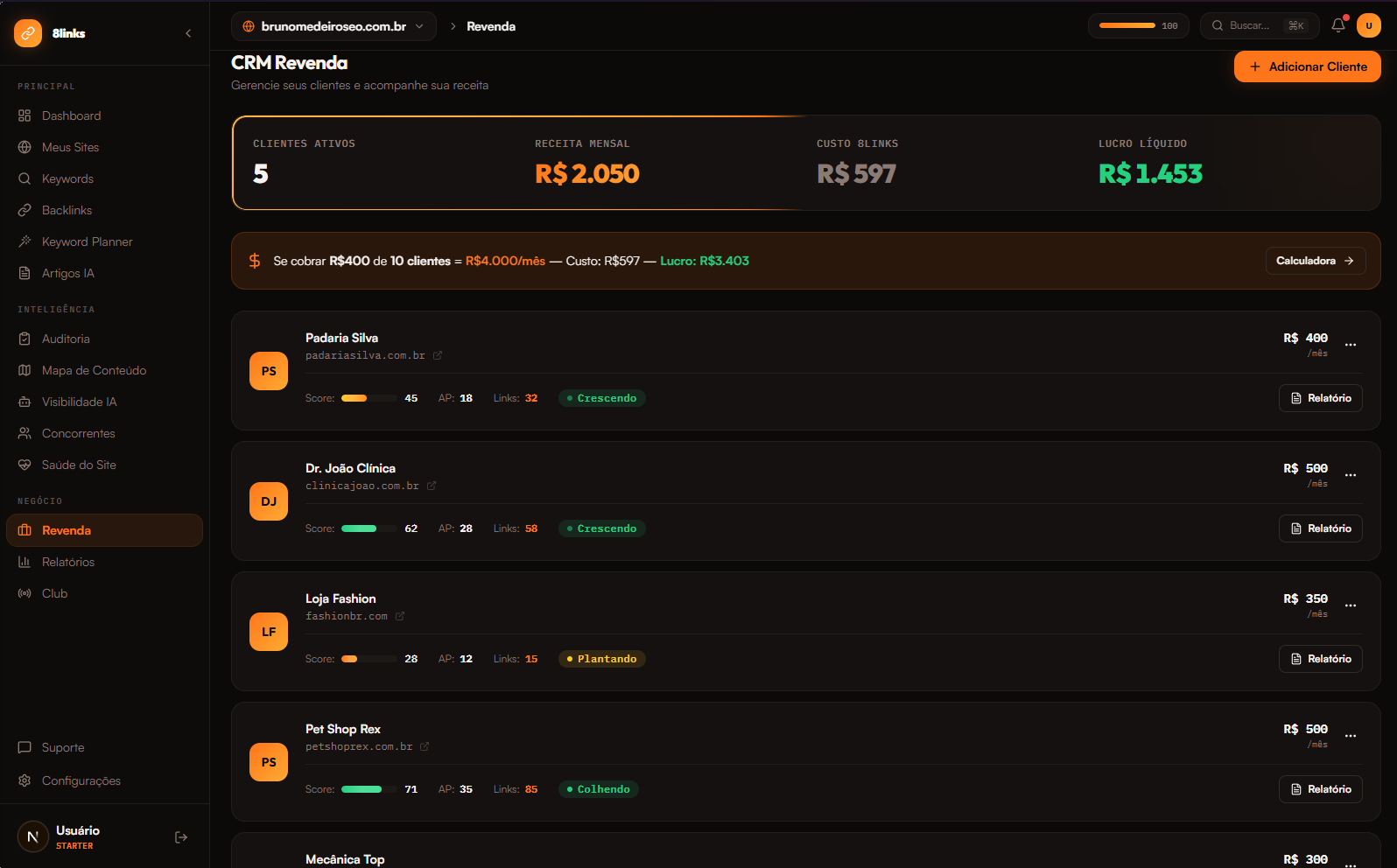Click the PS avatar of Pet Shop Rex

269,762
